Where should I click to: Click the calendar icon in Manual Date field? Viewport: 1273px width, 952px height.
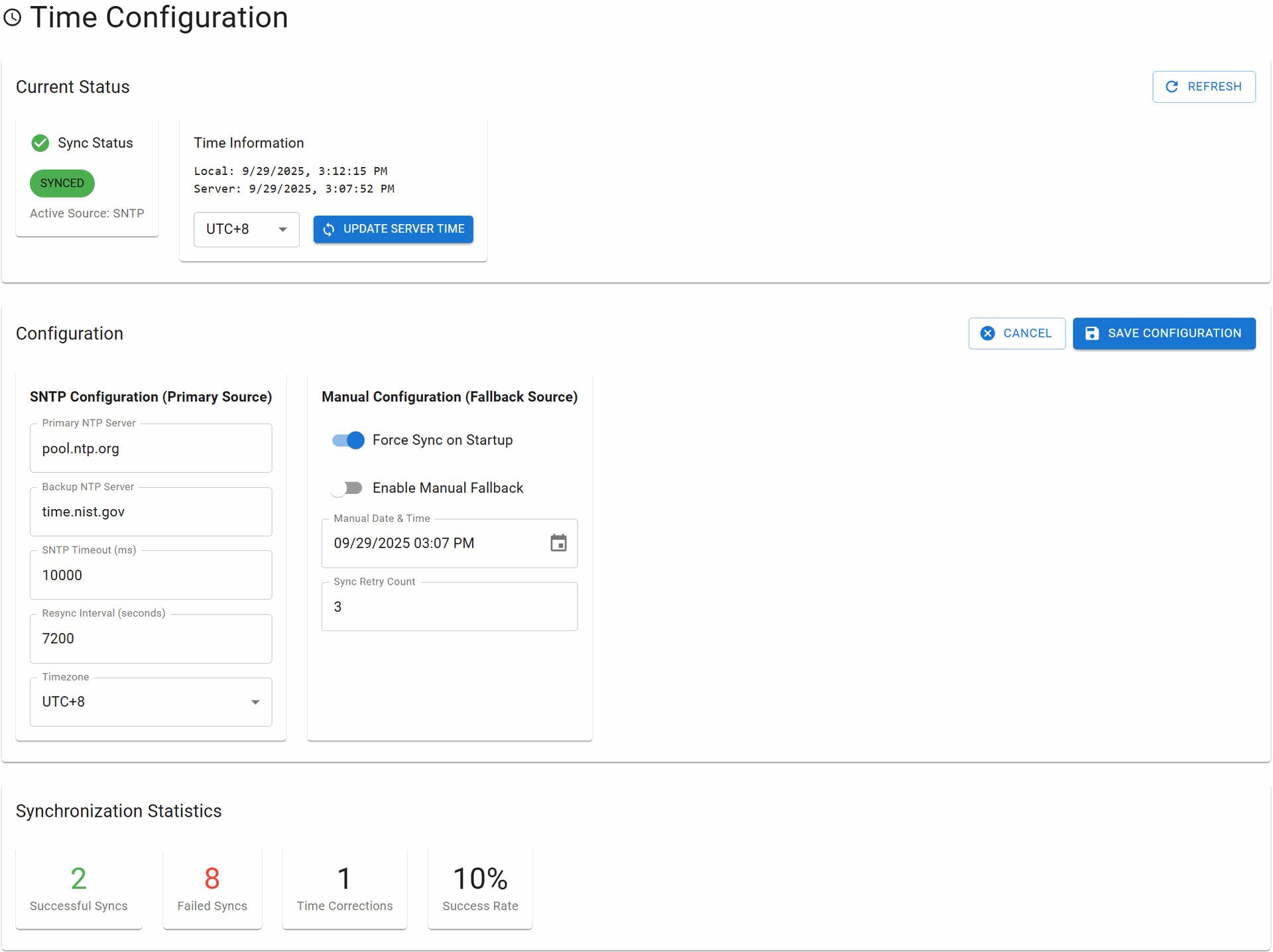[558, 543]
